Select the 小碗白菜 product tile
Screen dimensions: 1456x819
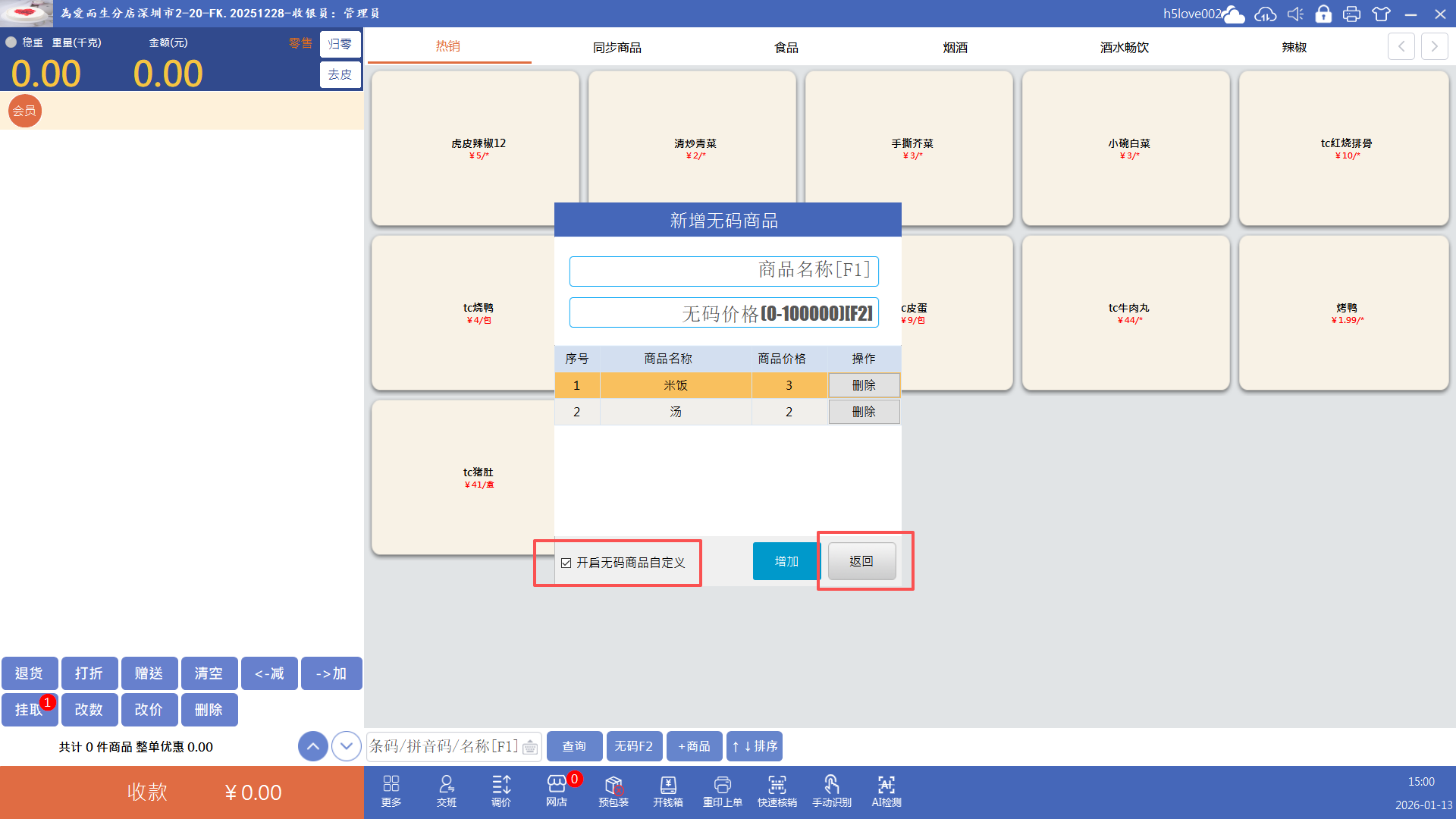(1128, 148)
